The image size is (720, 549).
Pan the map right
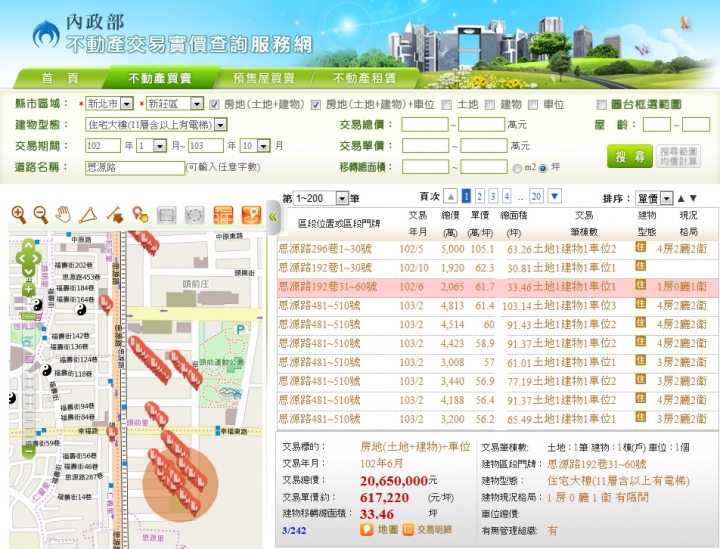pos(36,258)
